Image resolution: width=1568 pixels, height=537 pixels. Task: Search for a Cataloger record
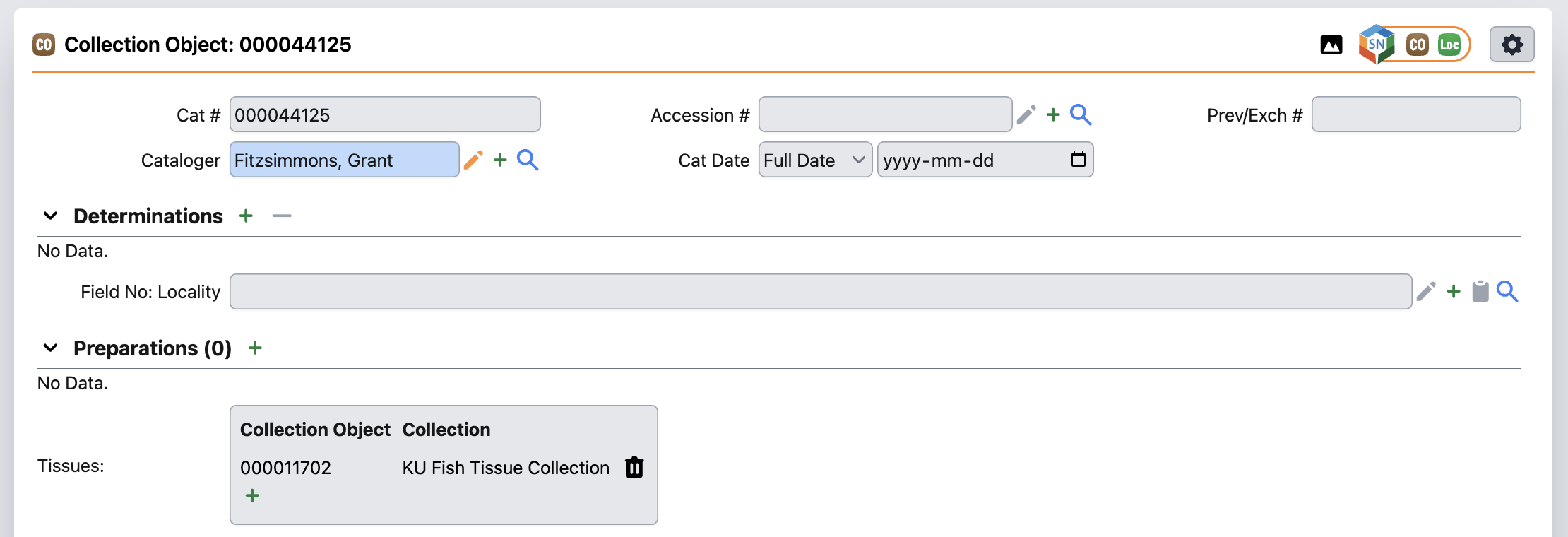pyautogui.click(x=528, y=160)
